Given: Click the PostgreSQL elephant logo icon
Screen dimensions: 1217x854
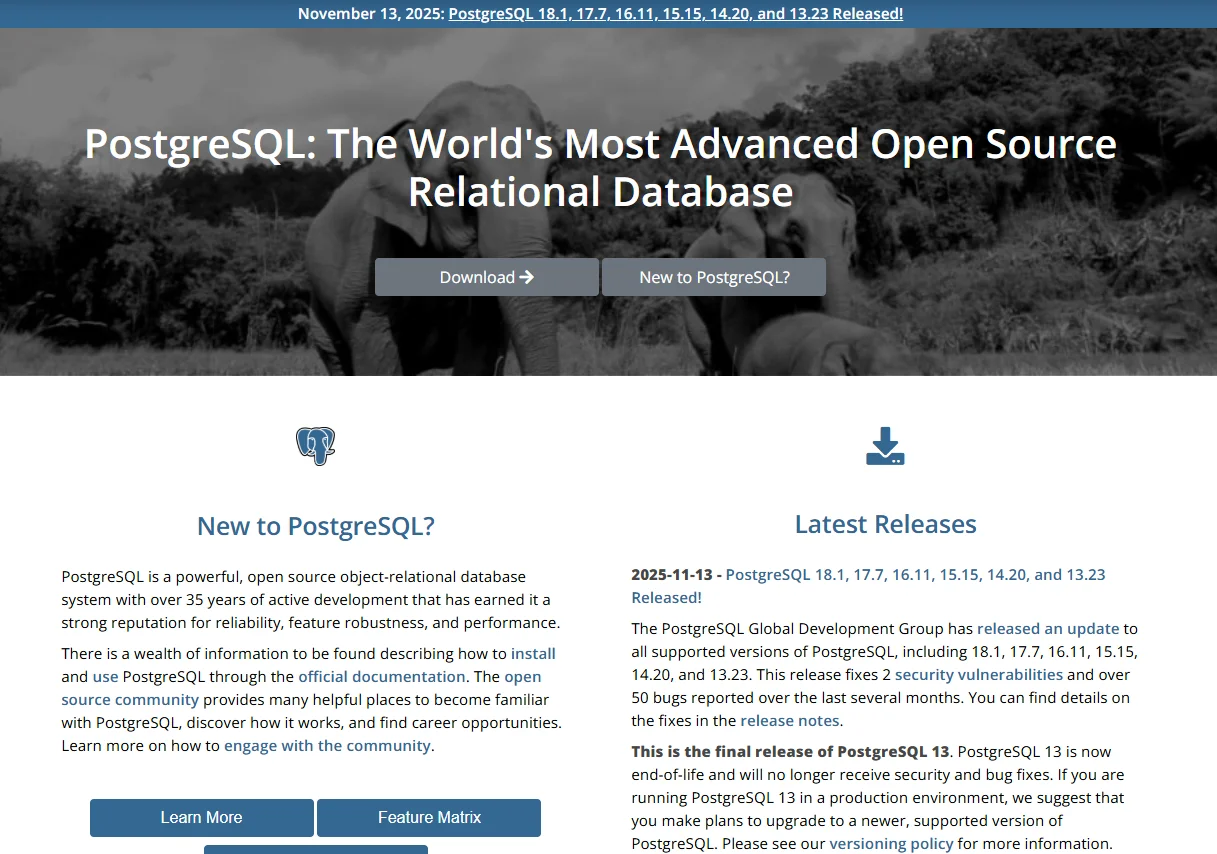Looking at the screenshot, I should (x=315, y=446).
